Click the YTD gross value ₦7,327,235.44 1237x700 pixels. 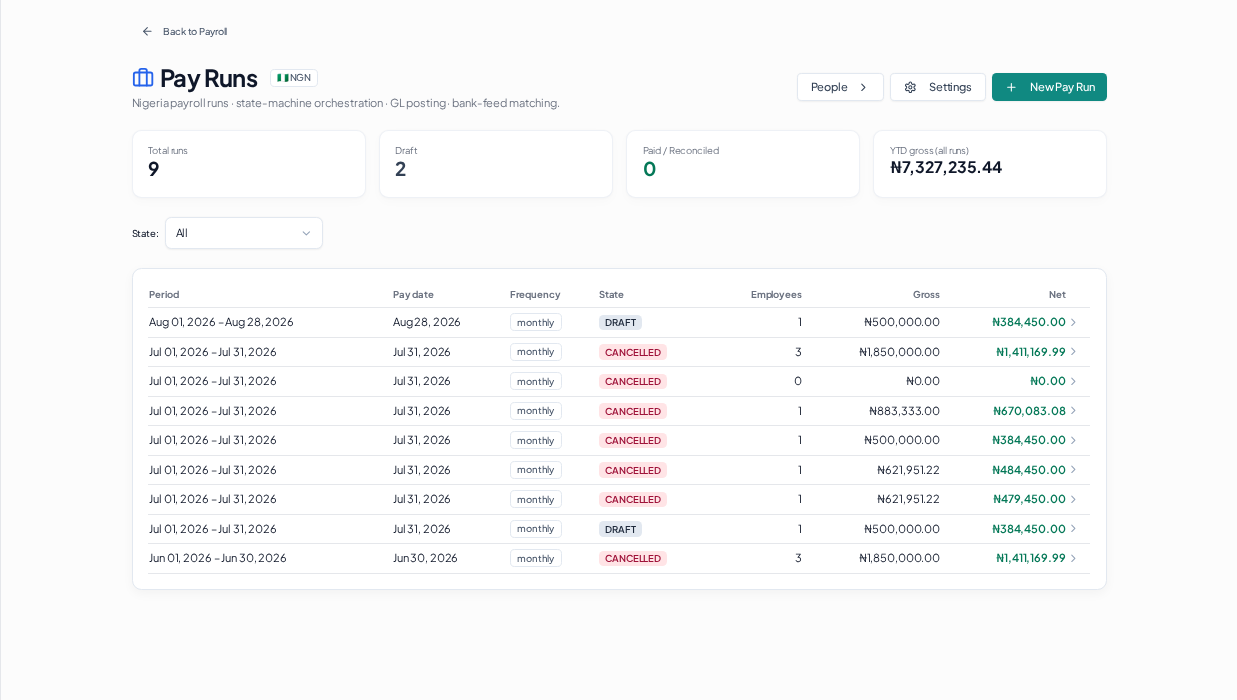tap(946, 167)
